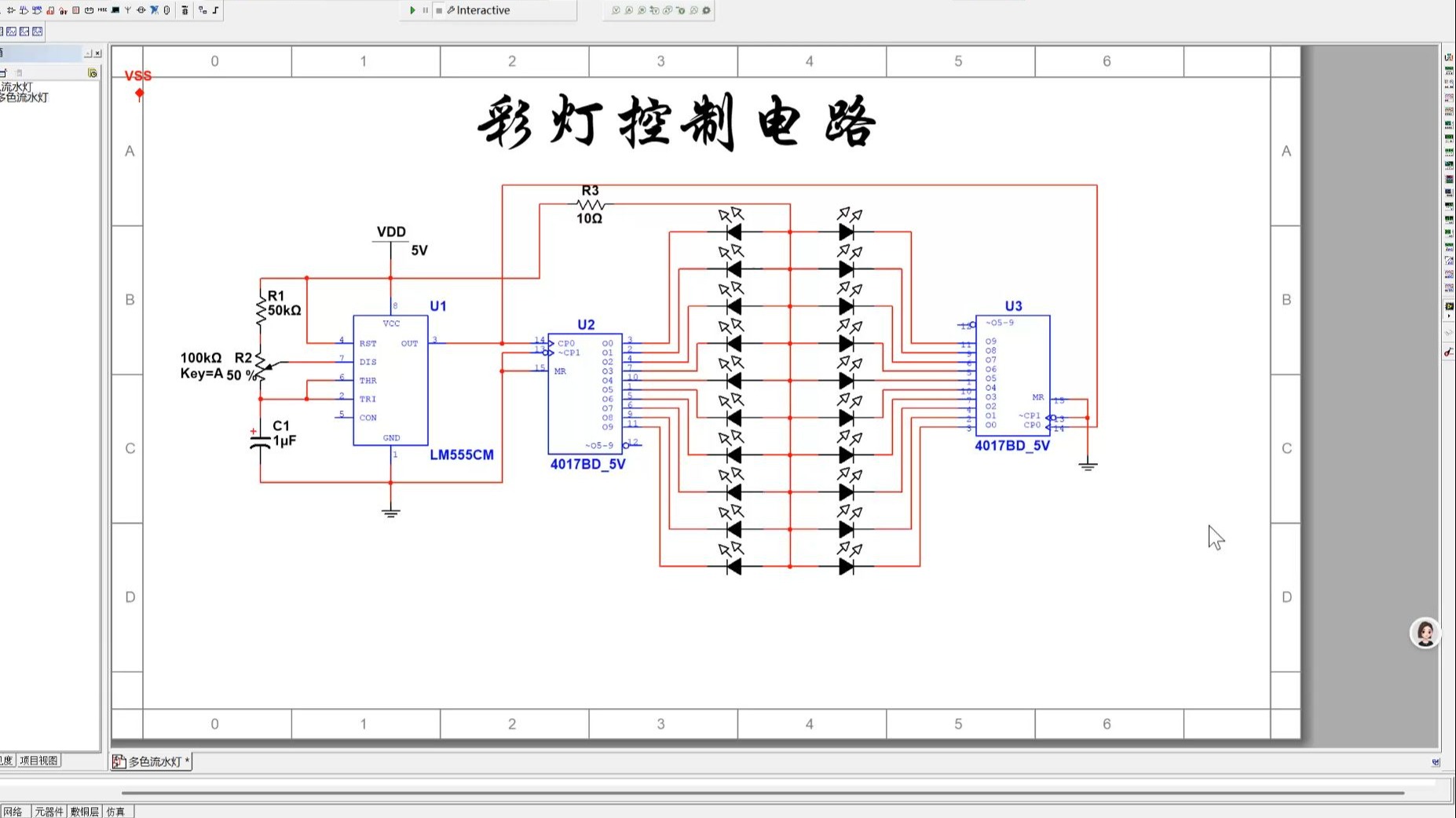Select the 仿真 tab in the status bar
This screenshot has height=818, width=1456.
[115, 811]
